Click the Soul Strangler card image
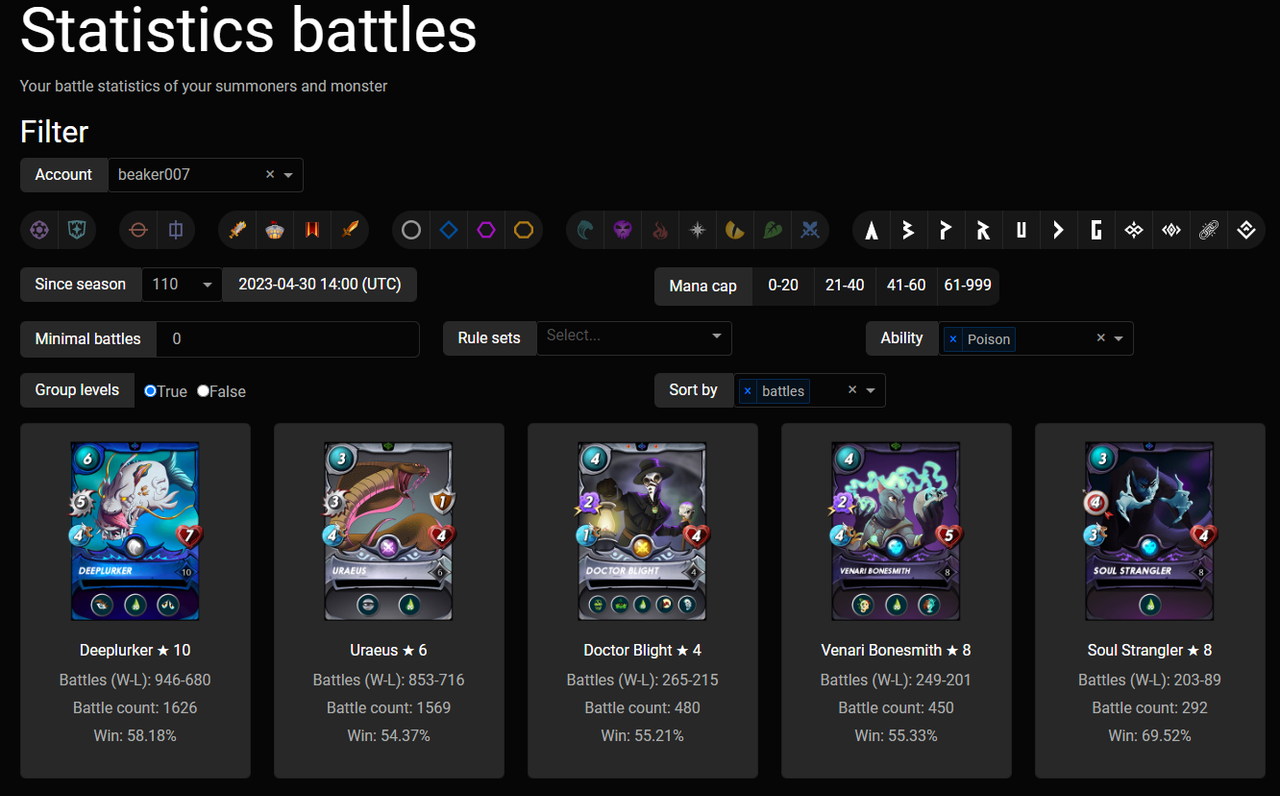The image size is (1280, 796). click(x=1150, y=531)
